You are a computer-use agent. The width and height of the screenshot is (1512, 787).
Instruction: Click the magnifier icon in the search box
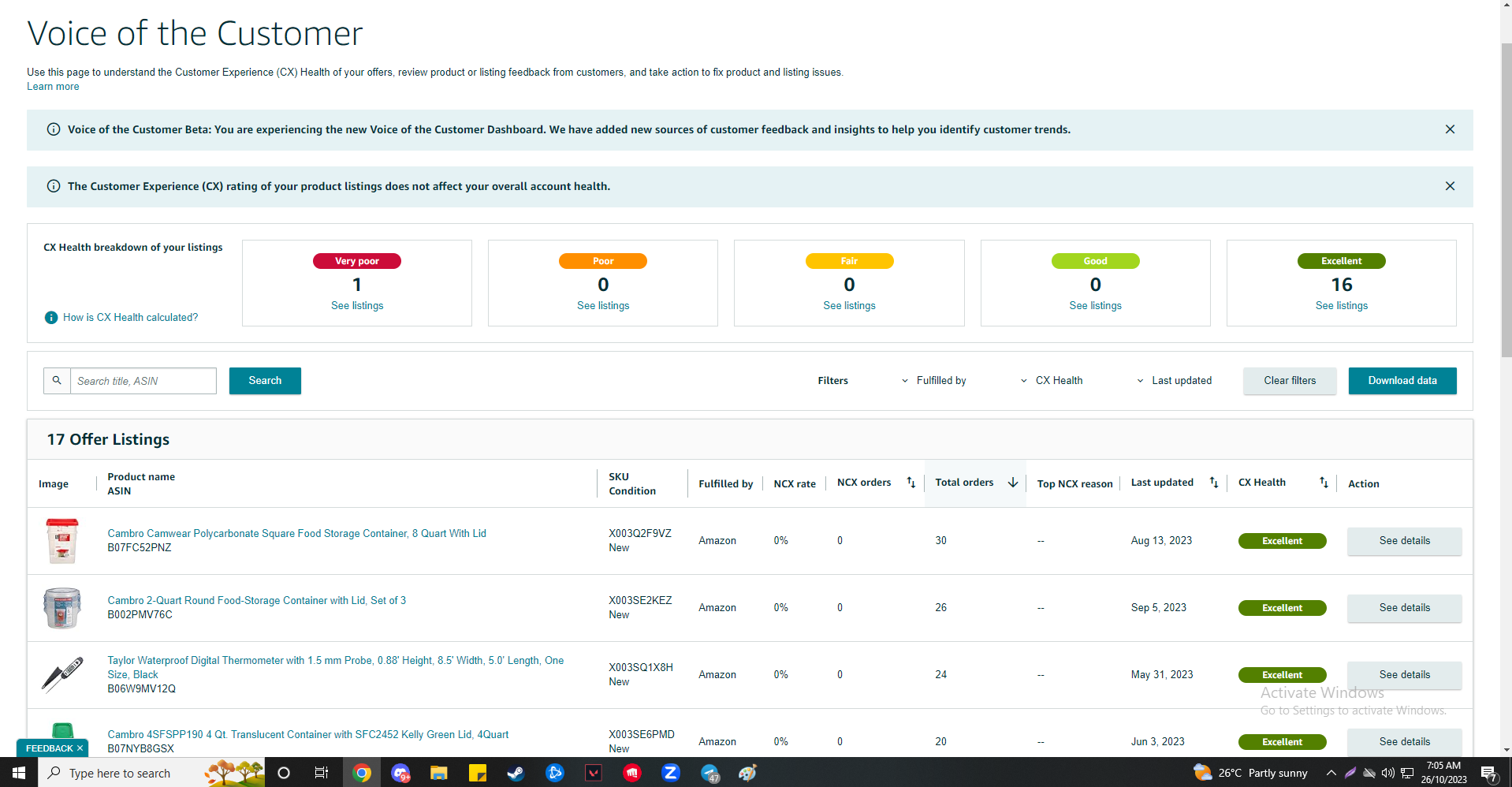click(57, 380)
